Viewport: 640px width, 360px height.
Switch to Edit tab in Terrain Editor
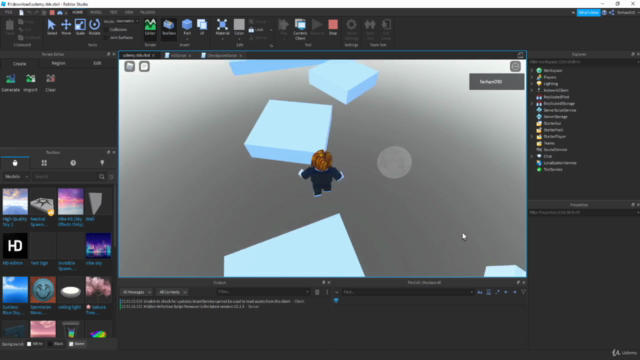97,63
